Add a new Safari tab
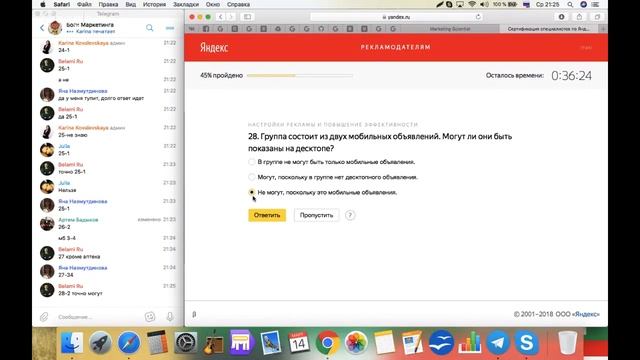This screenshot has height=360, width=640. (x=603, y=29)
